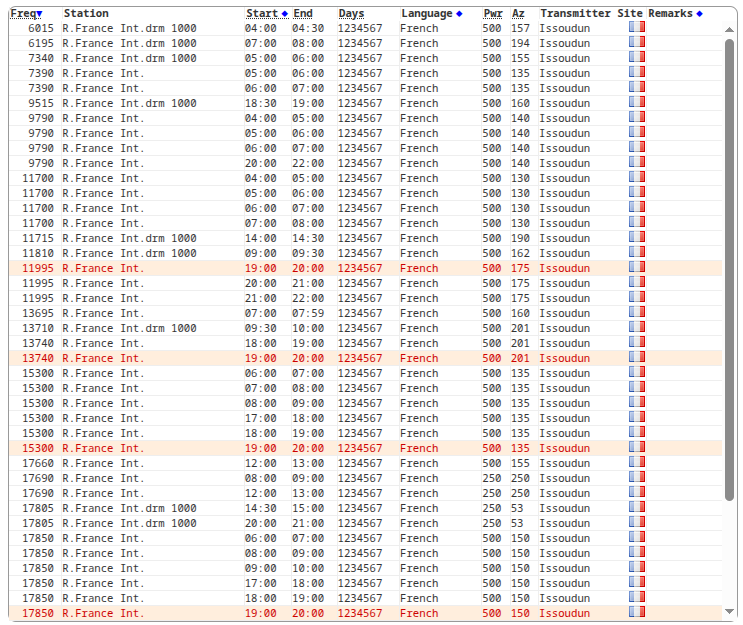Click the Transmitter Site column header
Viewport: 743px width, 625px height.
click(591, 13)
